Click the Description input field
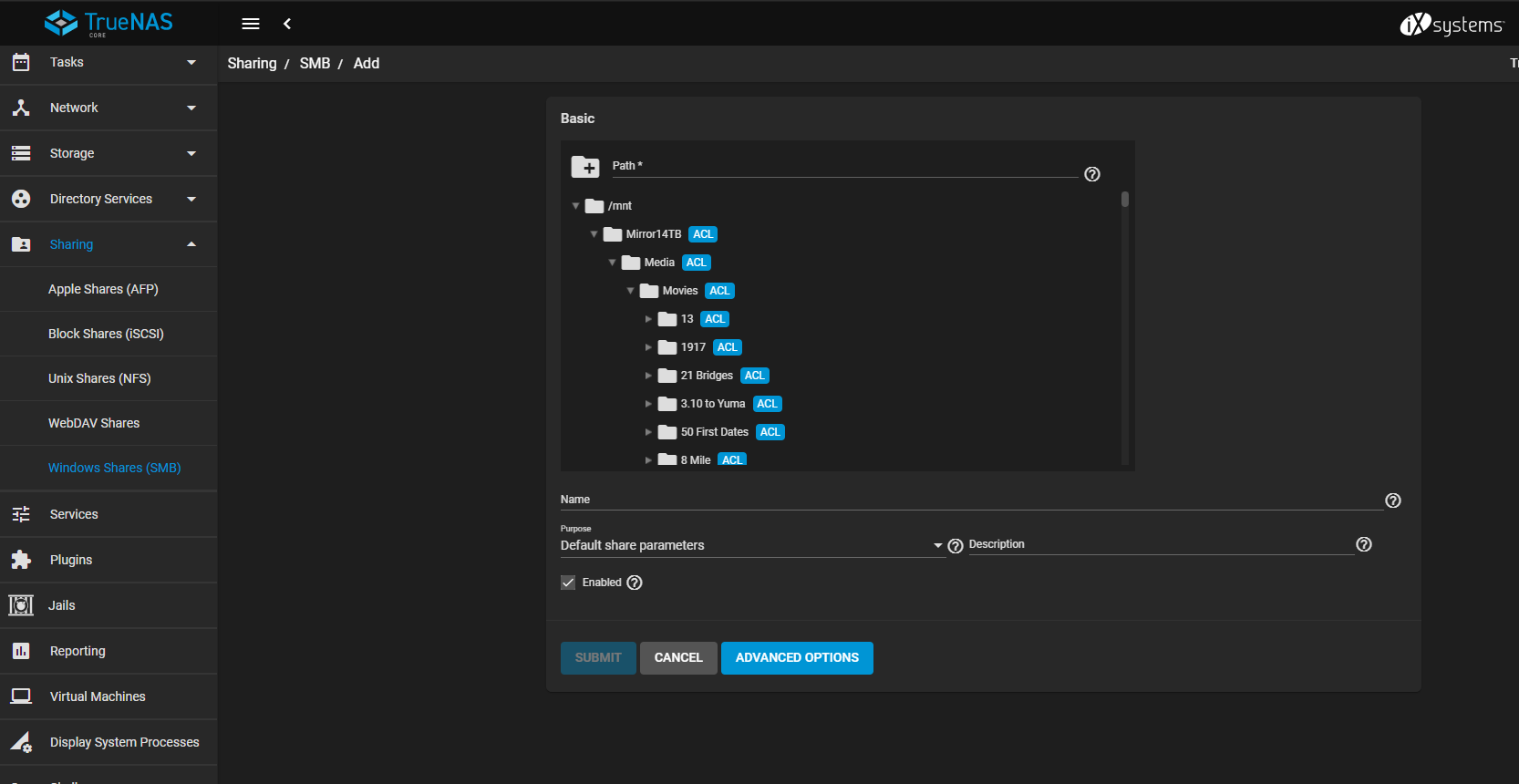 pos(1161,544)
